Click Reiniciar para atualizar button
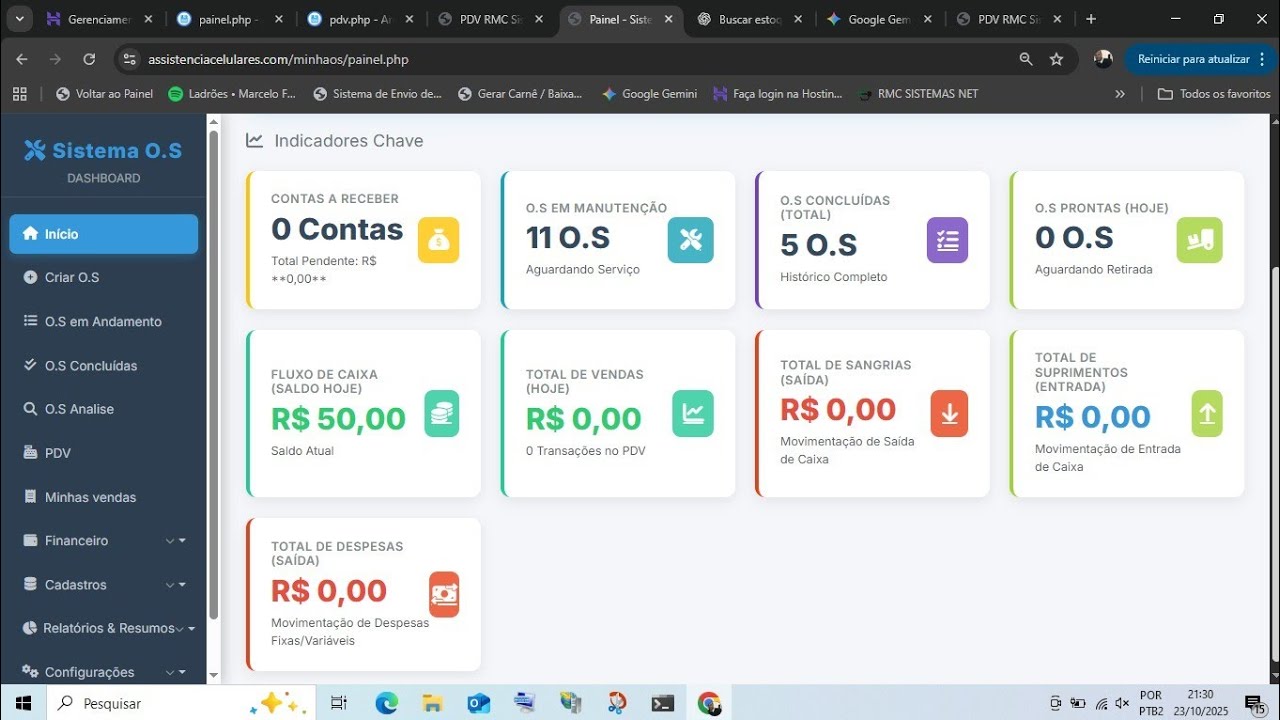Image resolution: width=1280 pixels, height=720 pixels. [1198, 59]
